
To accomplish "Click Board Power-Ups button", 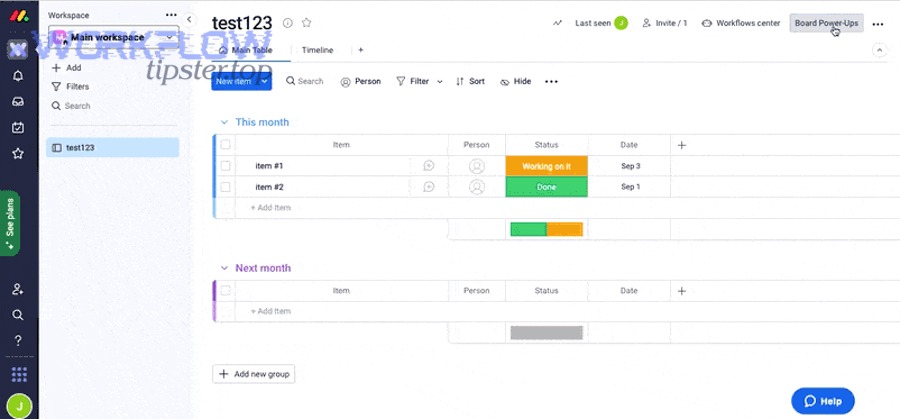I will (x=826, y=24).
